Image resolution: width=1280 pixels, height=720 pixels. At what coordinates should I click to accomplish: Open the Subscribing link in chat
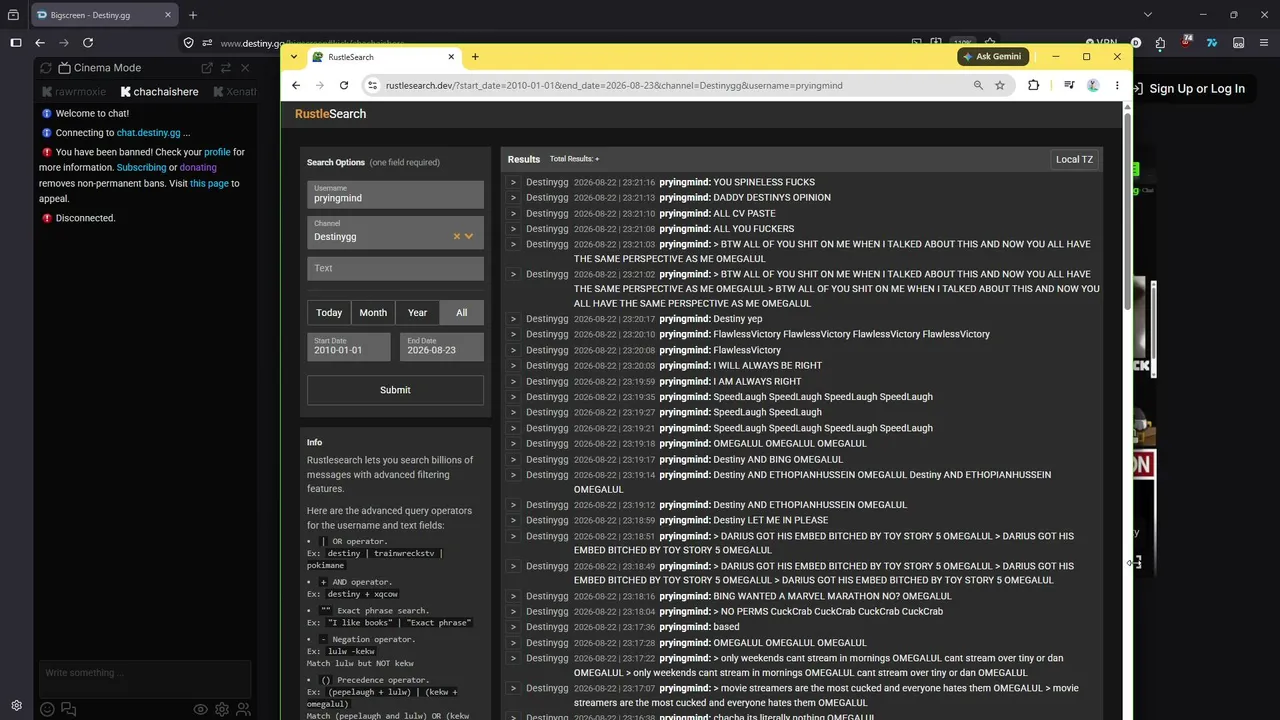pyautogui.click(x=141, y=168)
